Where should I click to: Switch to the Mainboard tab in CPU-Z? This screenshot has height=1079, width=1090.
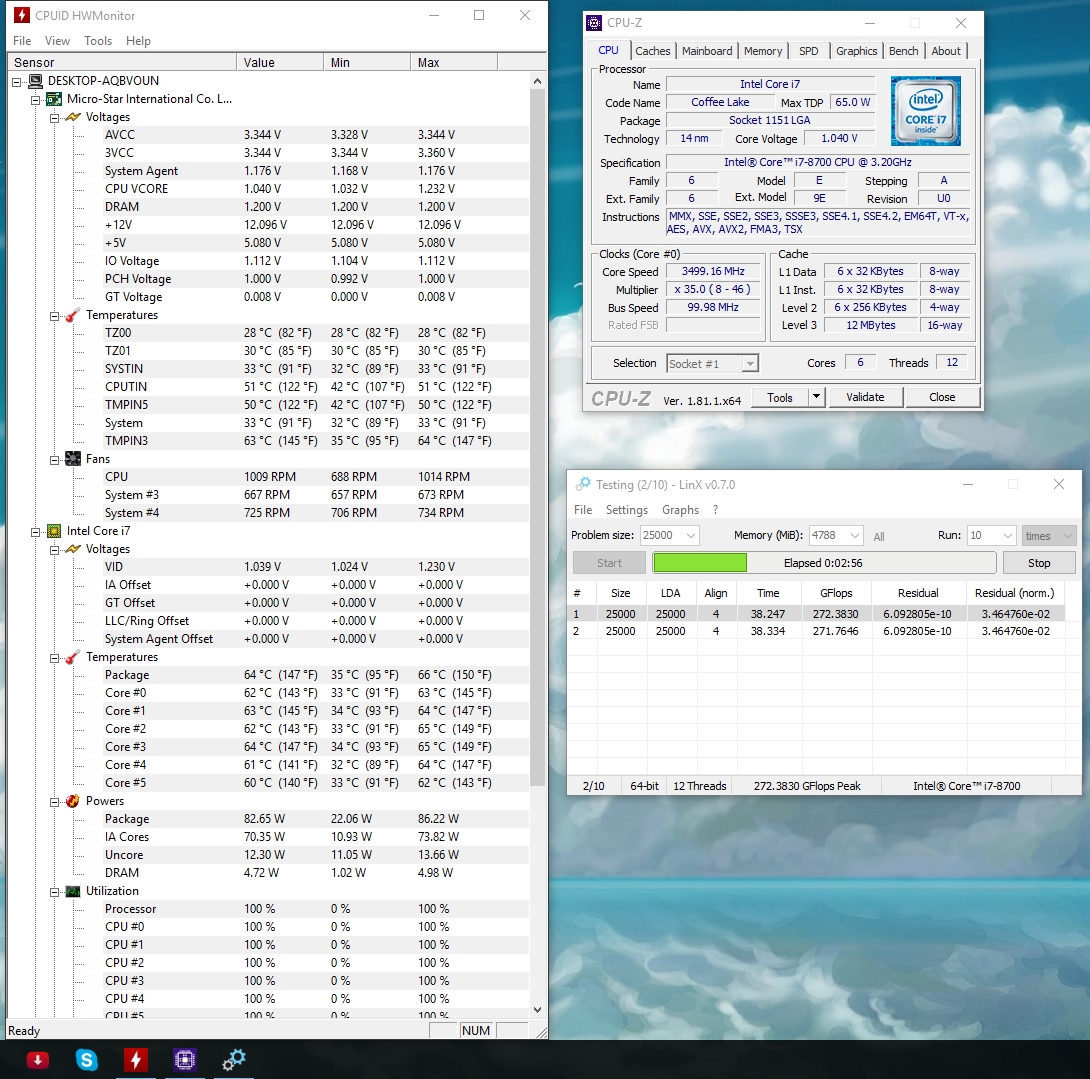click(x=707, y=51)
